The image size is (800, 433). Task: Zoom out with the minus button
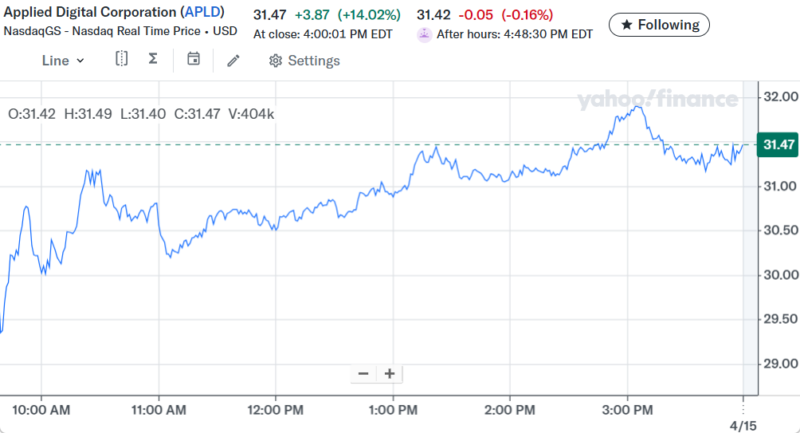coord(363,374)
